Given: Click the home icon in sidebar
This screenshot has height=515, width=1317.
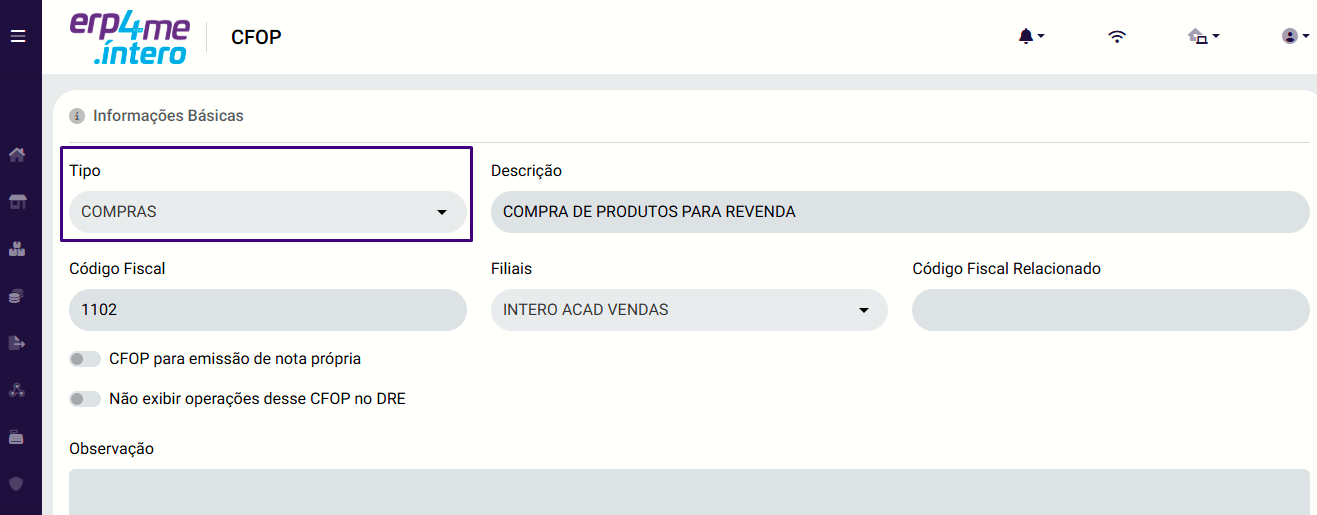Looking at the screenshot, I should [16, 154].
